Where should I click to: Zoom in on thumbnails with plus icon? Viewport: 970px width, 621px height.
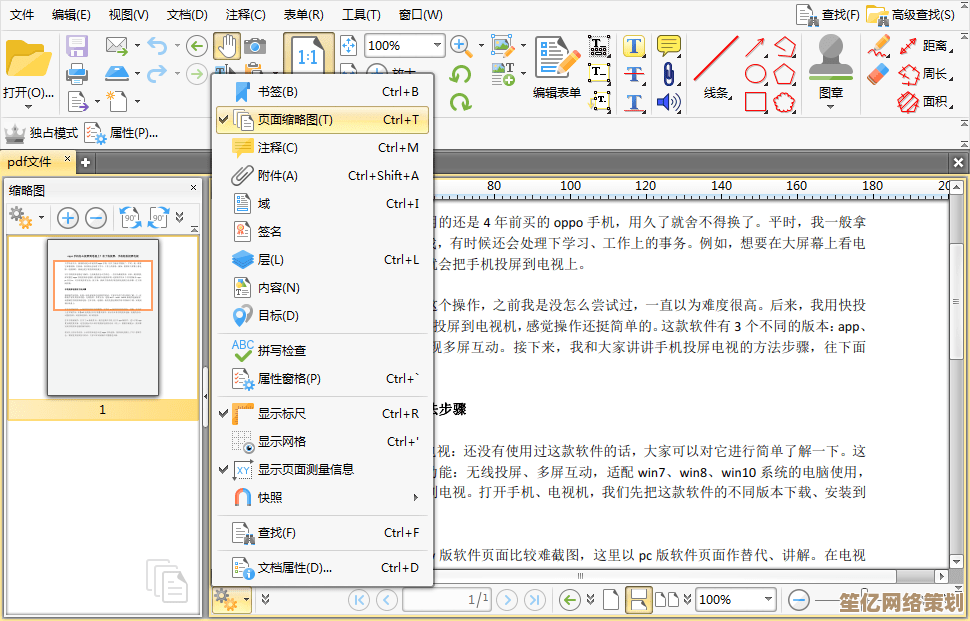click(x=67, y=217)
